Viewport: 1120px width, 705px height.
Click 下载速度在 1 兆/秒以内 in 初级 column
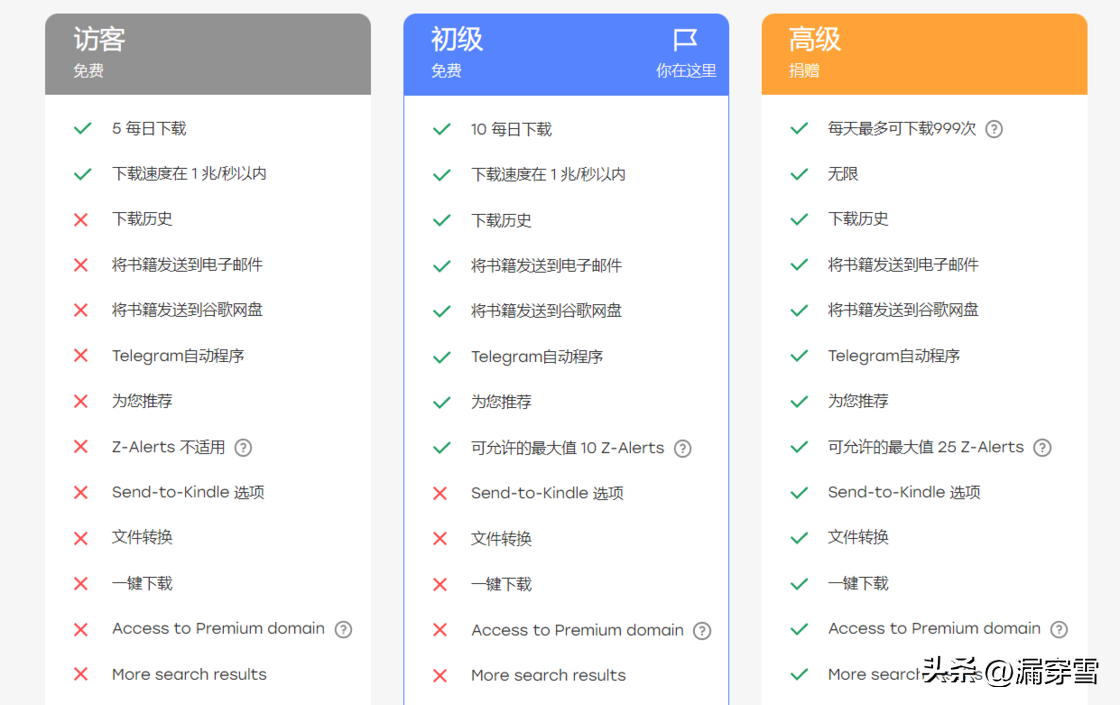pyautogui.click(x=549, y=174)
